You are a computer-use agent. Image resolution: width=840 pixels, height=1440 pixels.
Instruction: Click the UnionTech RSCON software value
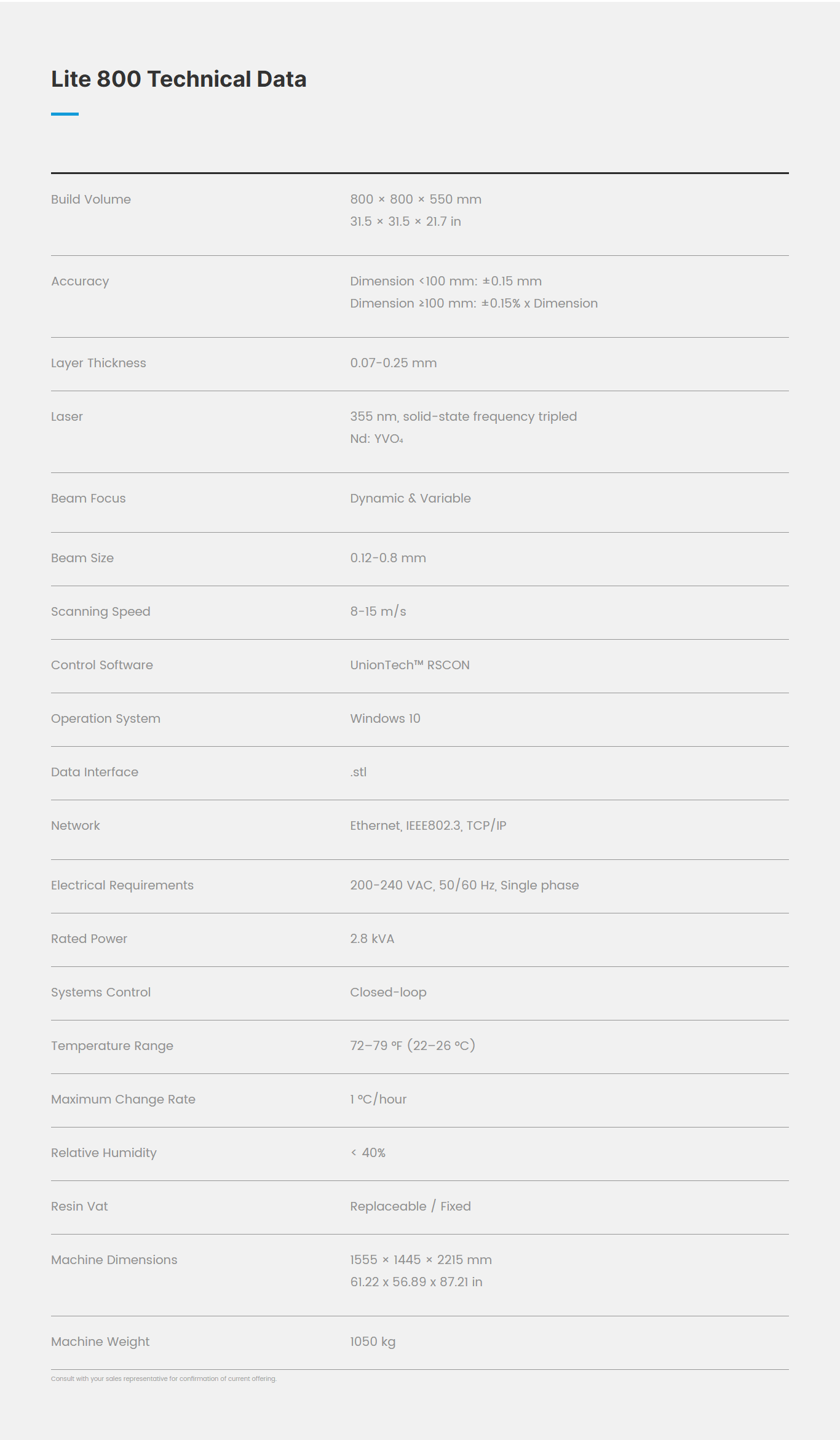pos(410,665)
